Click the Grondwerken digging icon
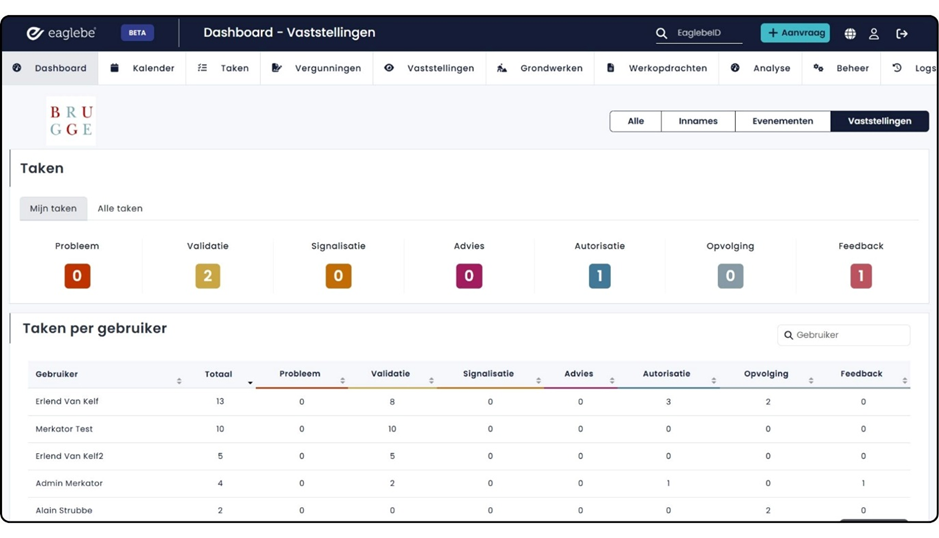939x538 pixels. 502,68
